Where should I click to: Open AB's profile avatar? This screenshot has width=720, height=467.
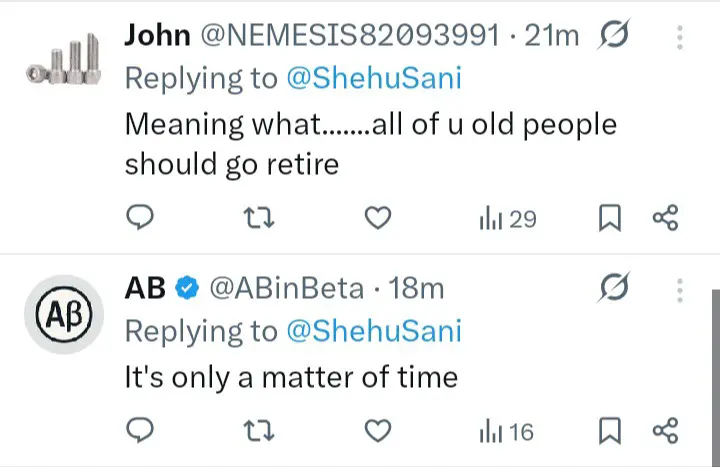click(x=62, y=314)
